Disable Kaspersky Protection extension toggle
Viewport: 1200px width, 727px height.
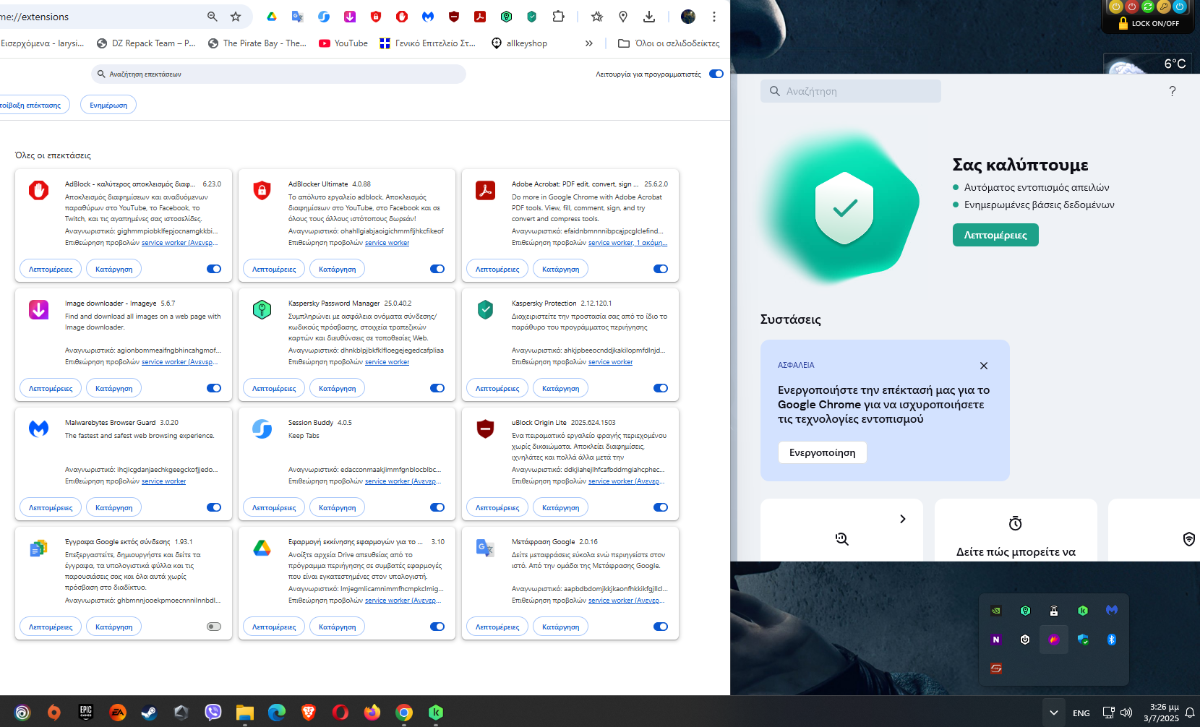point(660,388)
